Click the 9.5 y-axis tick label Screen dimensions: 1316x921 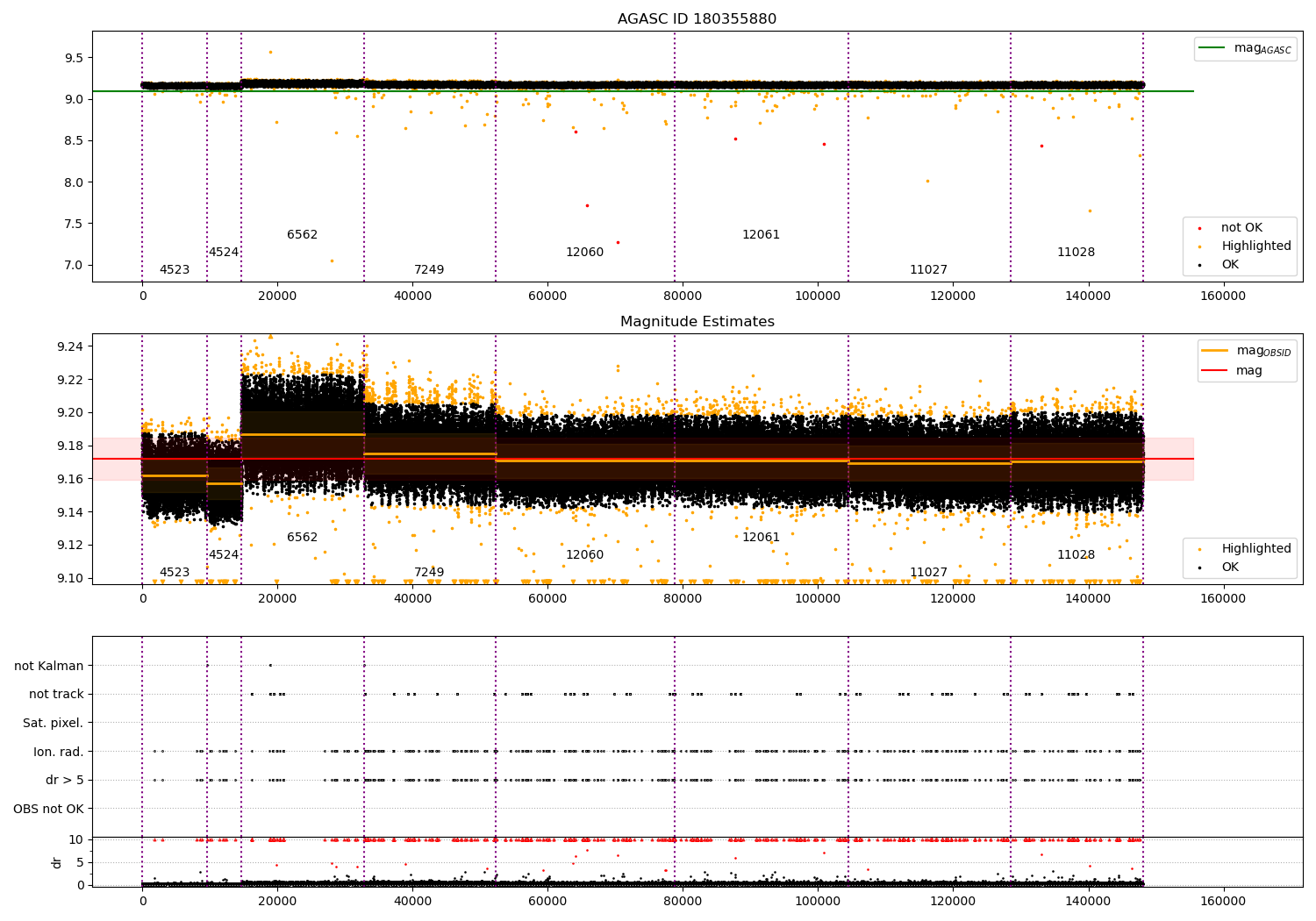74,58
